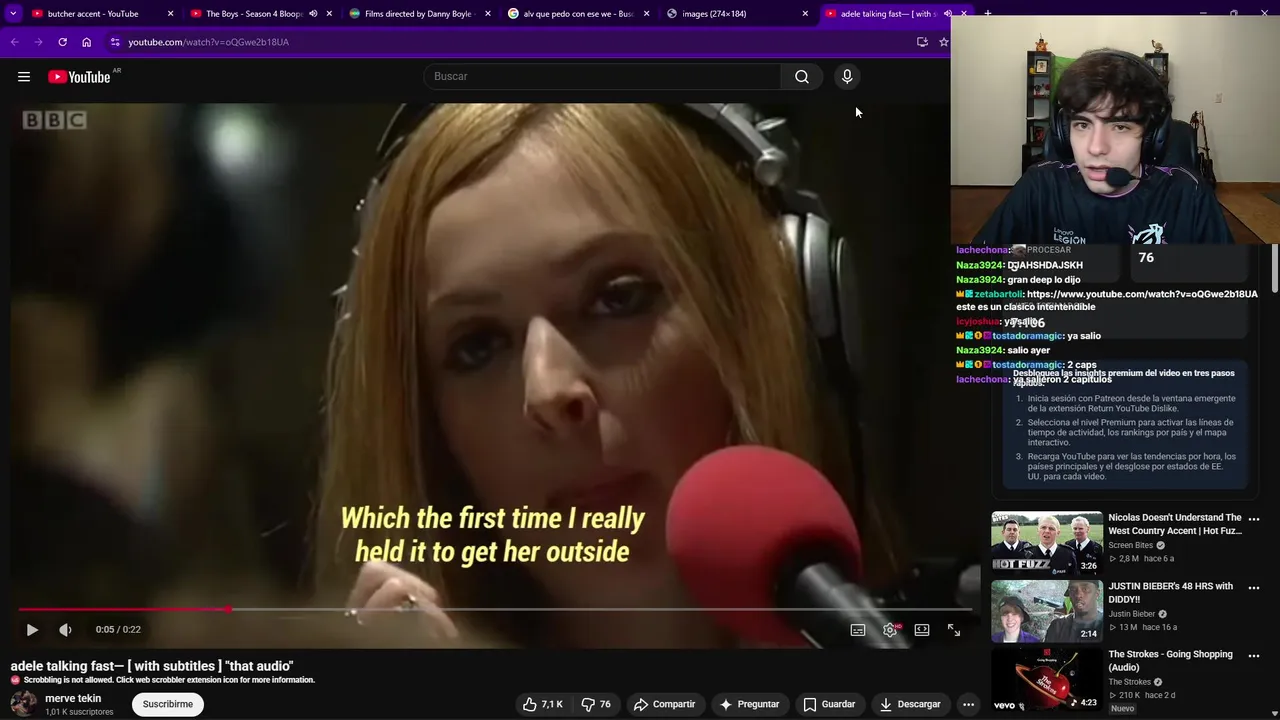
Task: Open the YouTube hamburger guide menu
Action: [24, 77]
